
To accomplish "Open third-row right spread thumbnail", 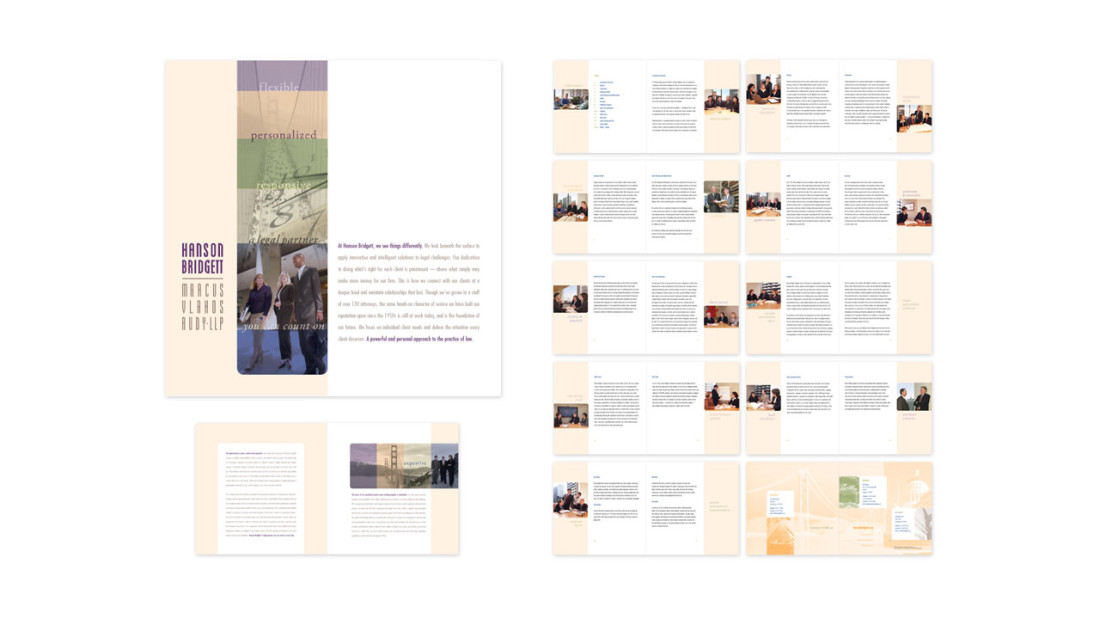I will click(x=839, y=308).
